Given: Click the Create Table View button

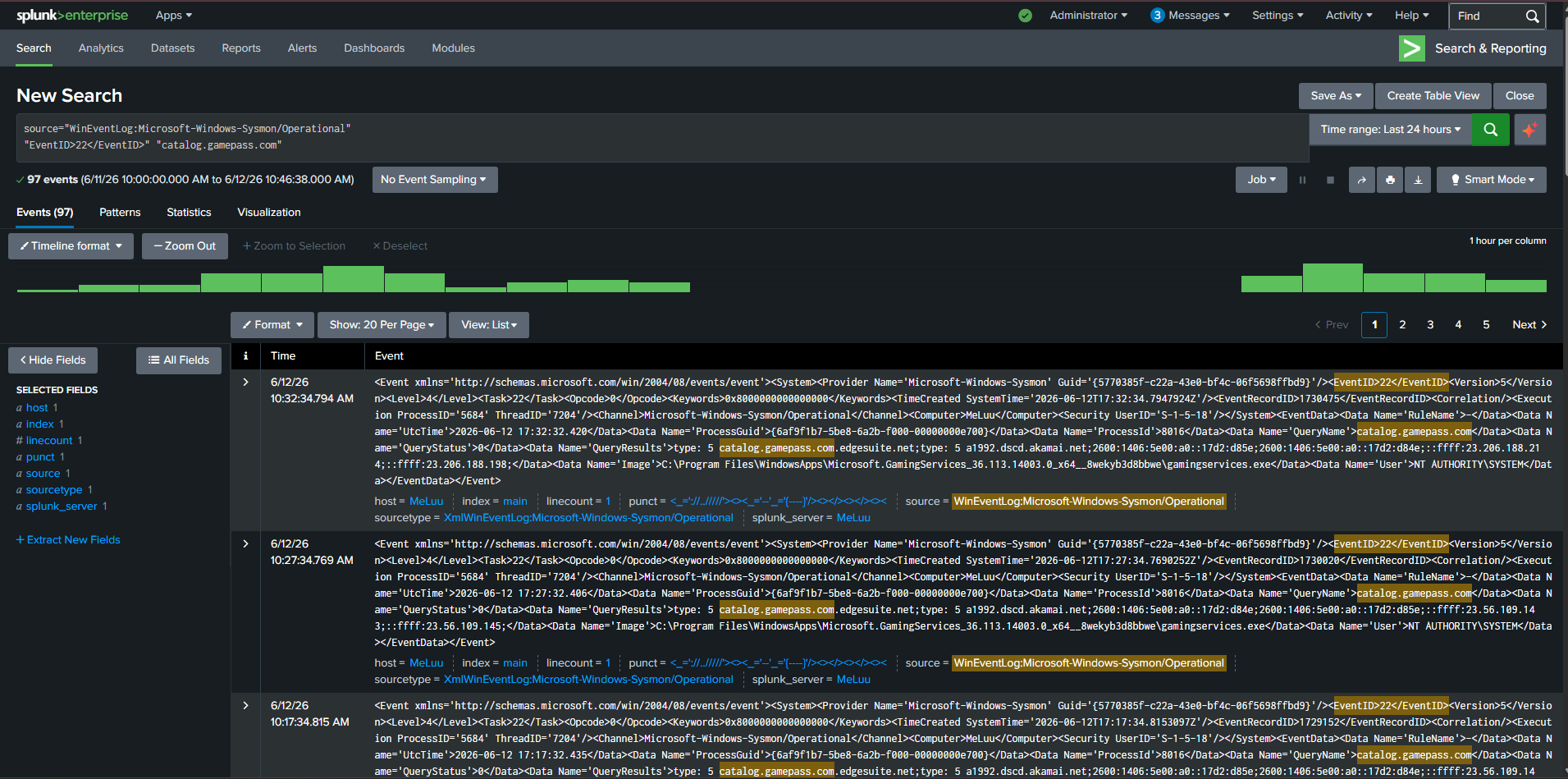Looking at the screenshot, I should 1433,96.
